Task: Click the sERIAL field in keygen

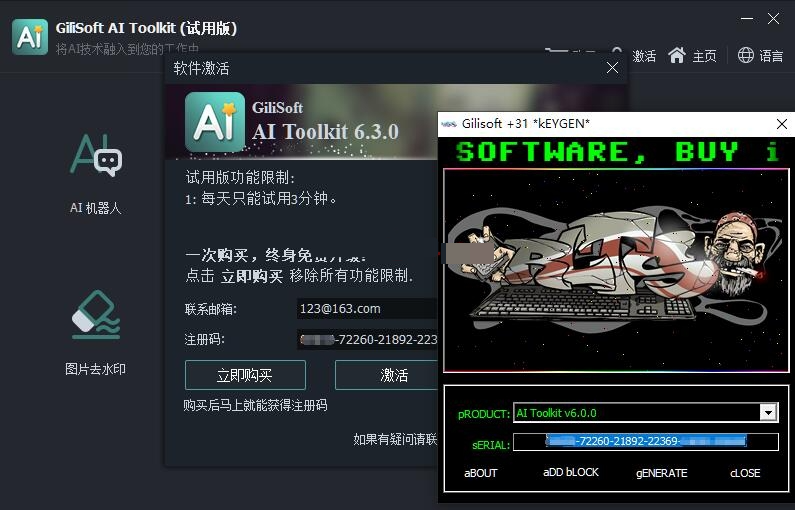Action: click(x=646, y=442)
